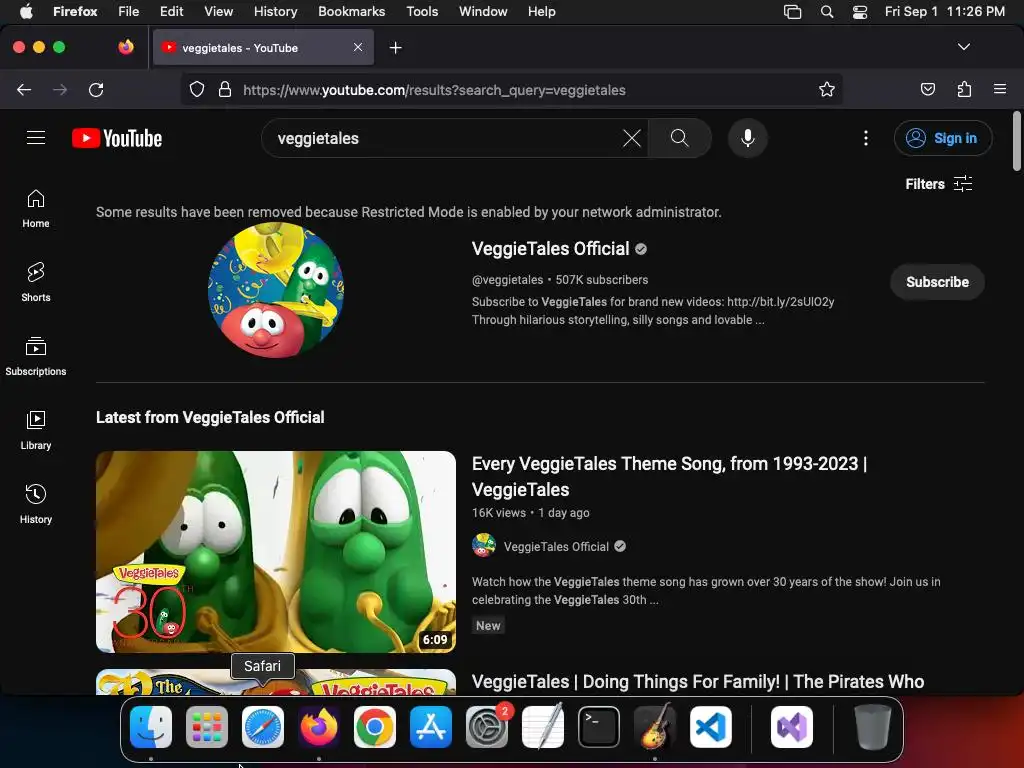Open a new tab
The width and height of the screenshot is (1024, 768).
[x=395, y=48]
